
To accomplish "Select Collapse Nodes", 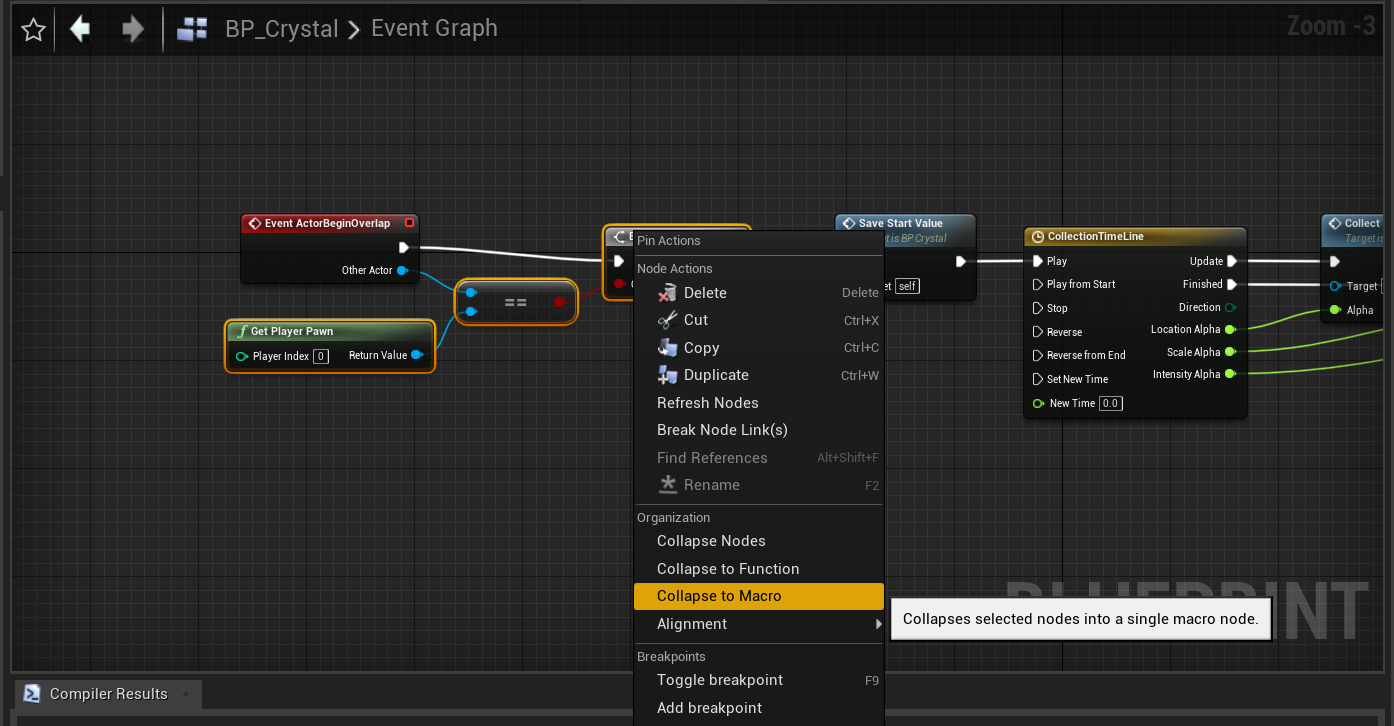I will point(759,541).
